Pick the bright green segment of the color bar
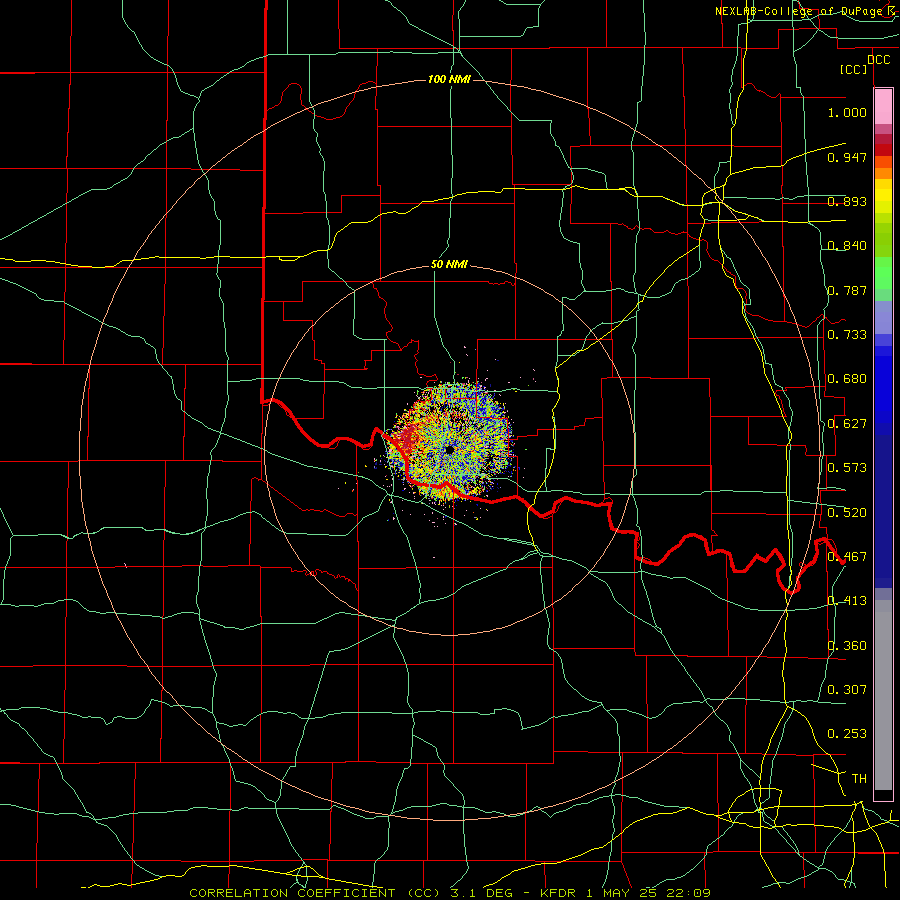 pyautogui.click(x=883, y=273)
